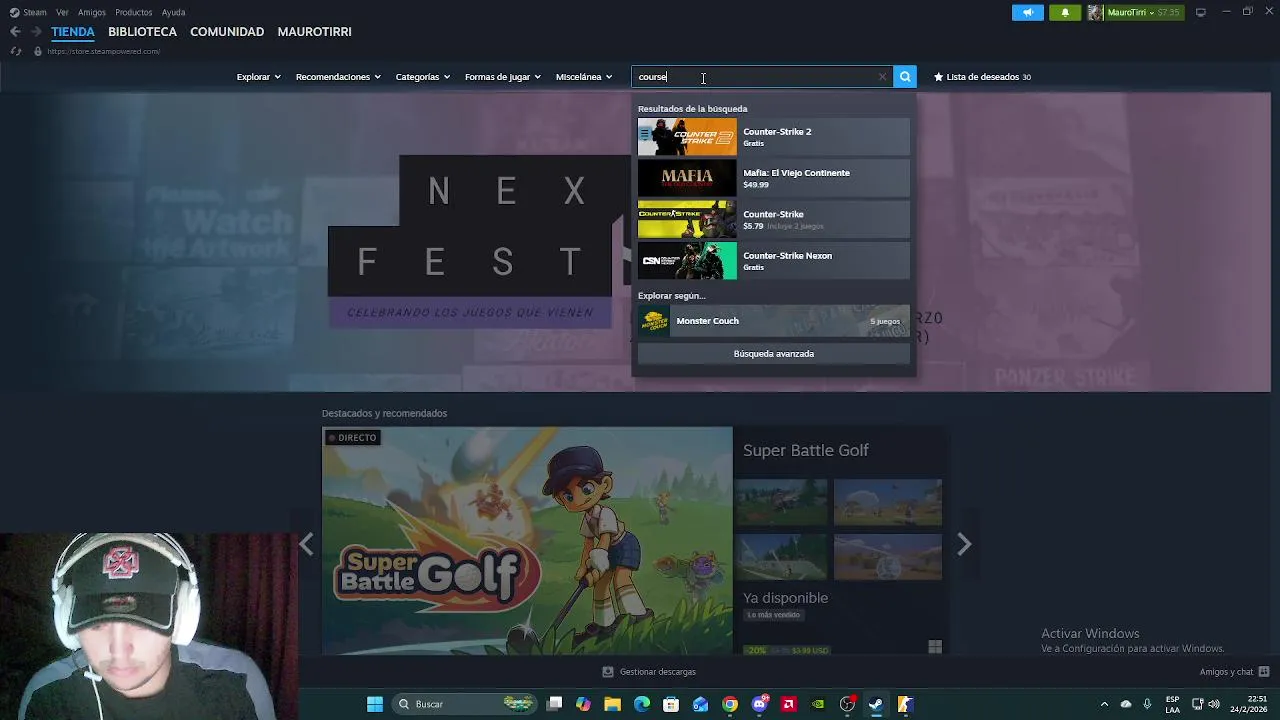
Task: Open AMD Software from the taskbar
Action: pos(789,704)
